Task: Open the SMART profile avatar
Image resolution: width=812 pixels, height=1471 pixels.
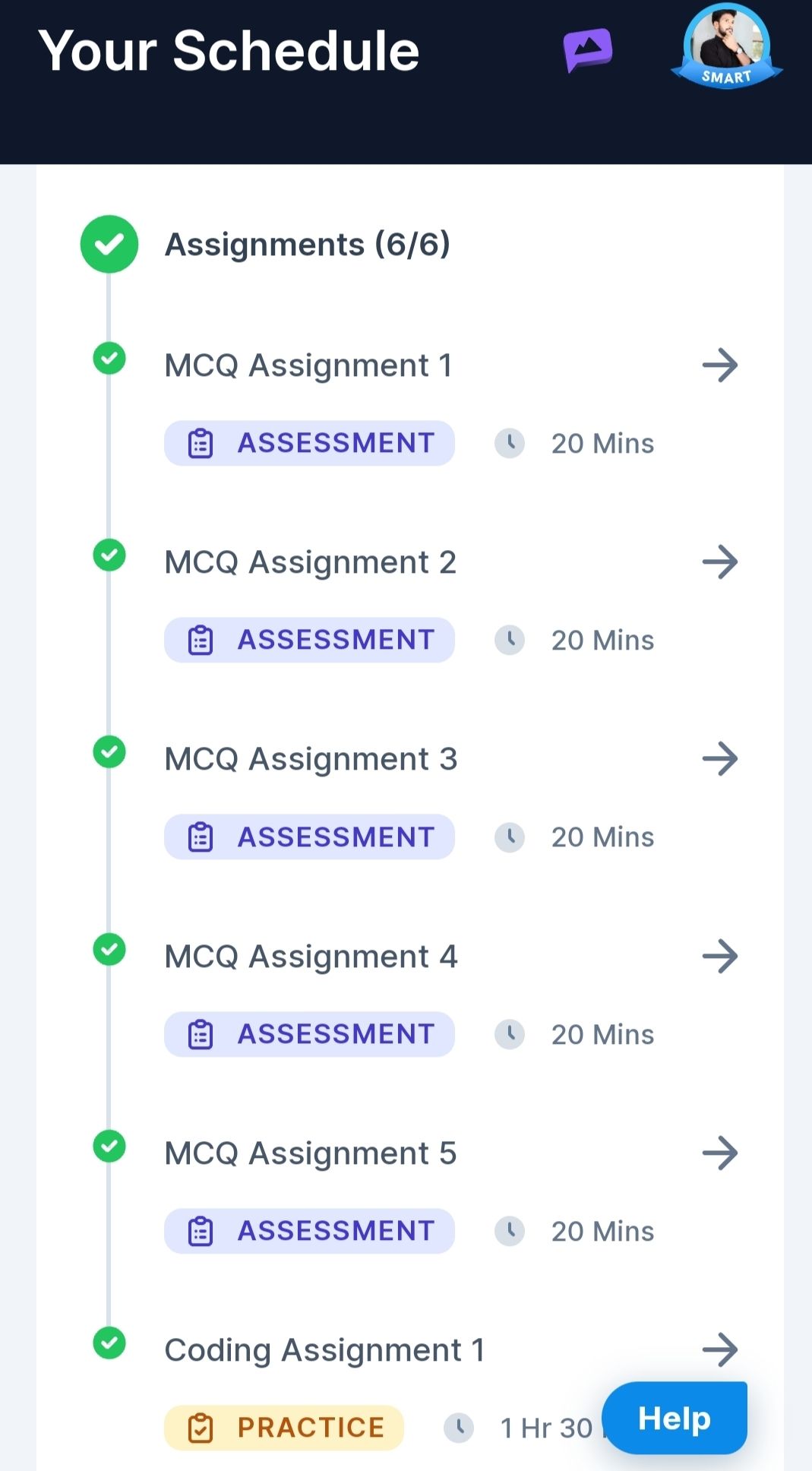Action: point(727,46)
